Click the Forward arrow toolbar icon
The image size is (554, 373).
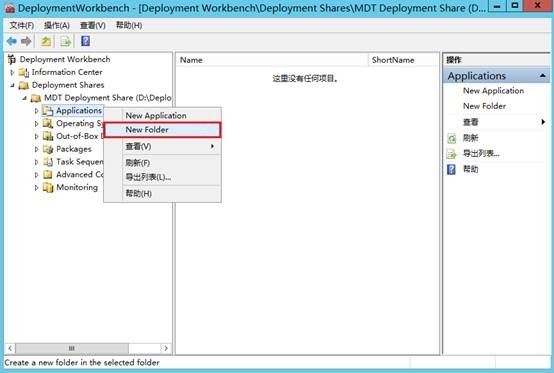26,42
